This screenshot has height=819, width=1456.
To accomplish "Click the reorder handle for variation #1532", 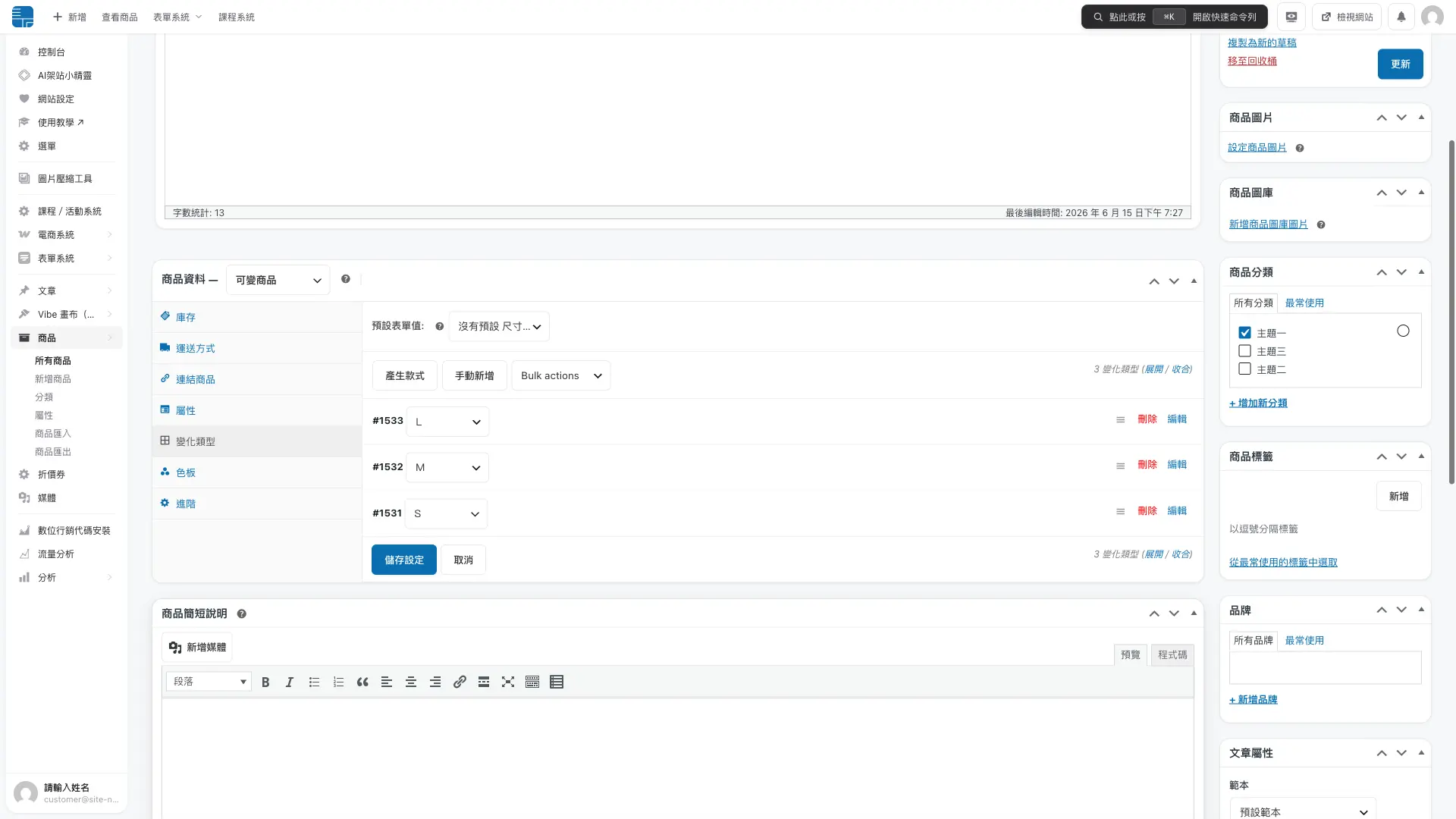I will click(1120, 466).
